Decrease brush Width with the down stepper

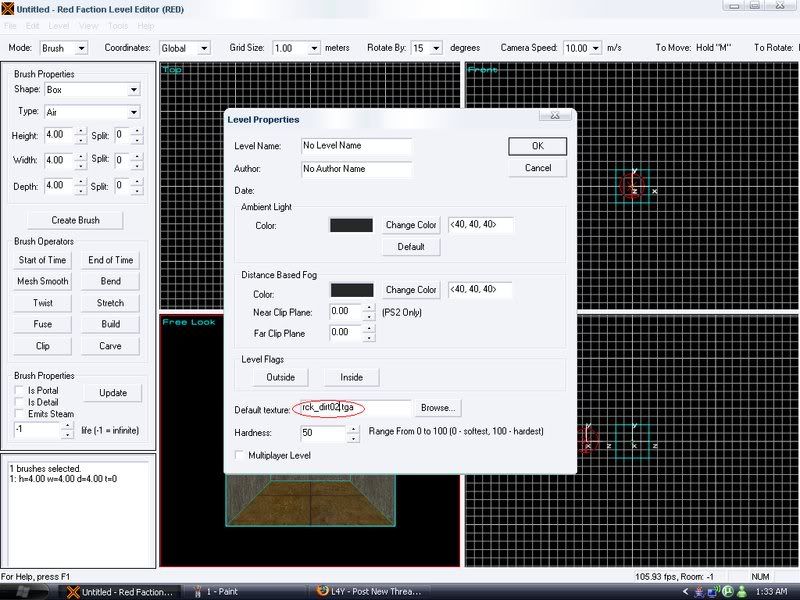[x=81, y=165]
